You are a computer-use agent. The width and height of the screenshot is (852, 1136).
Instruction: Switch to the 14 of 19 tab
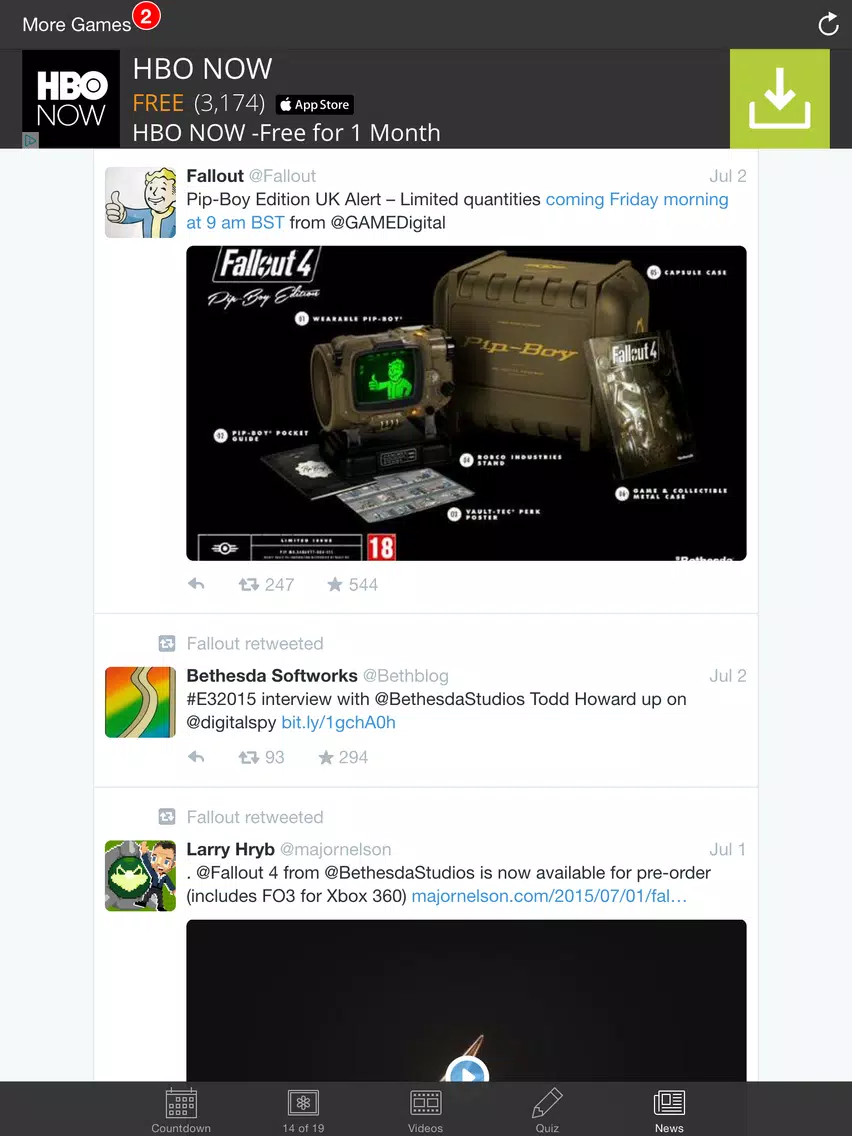point(304,1110)
